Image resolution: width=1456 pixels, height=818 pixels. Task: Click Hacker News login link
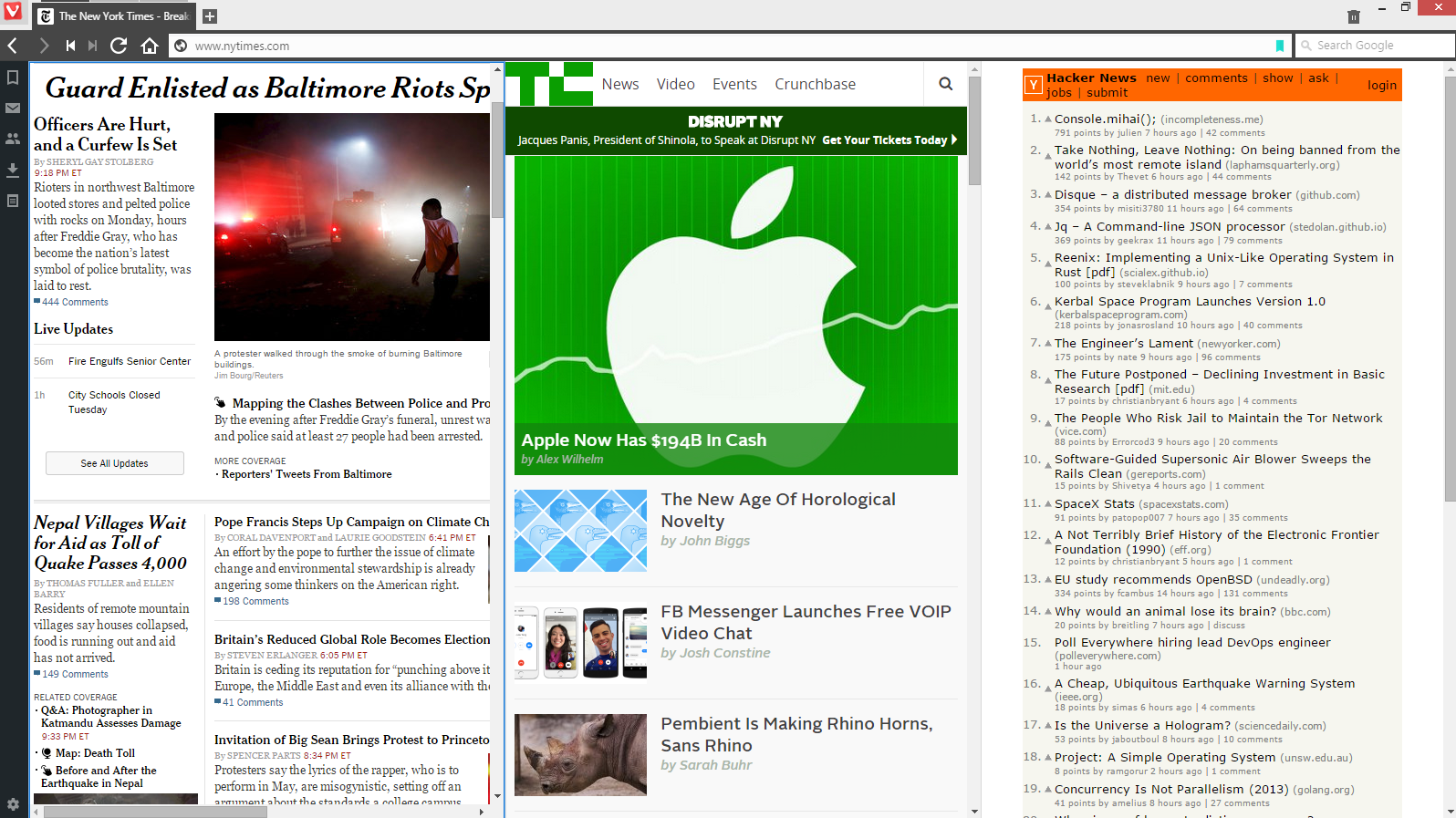tap(1382, 86)
